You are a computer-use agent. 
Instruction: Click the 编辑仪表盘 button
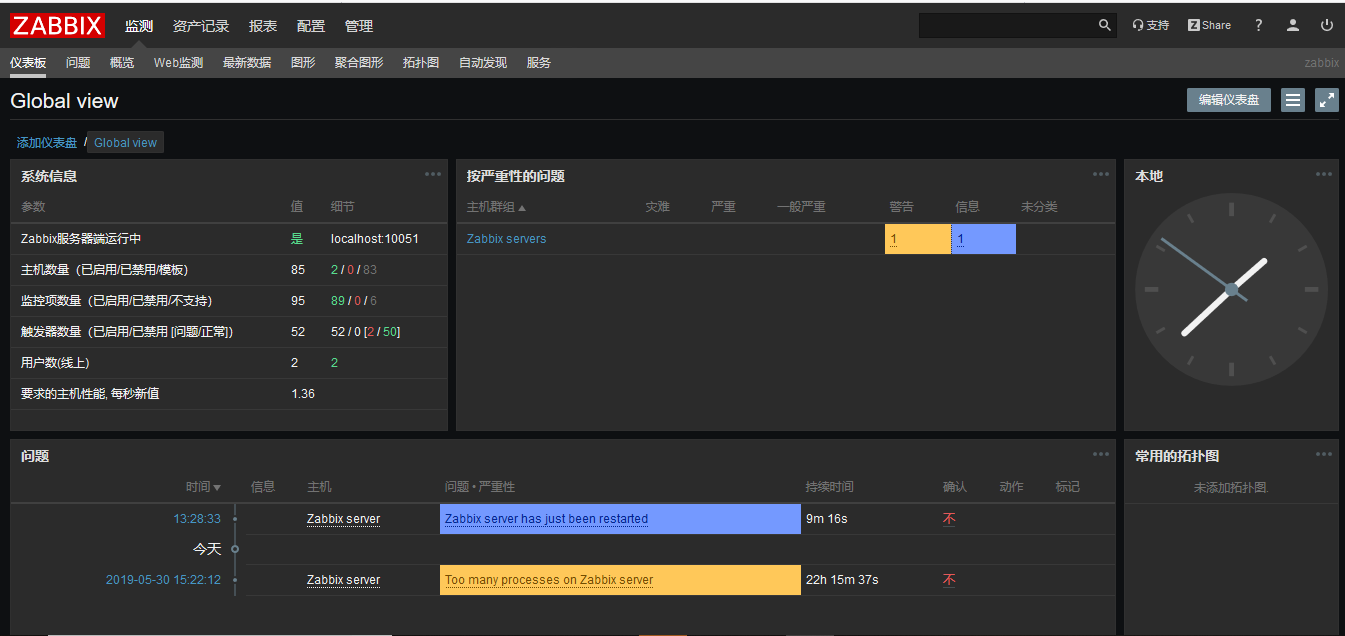pyautogui.click(x=1229, y=100)
